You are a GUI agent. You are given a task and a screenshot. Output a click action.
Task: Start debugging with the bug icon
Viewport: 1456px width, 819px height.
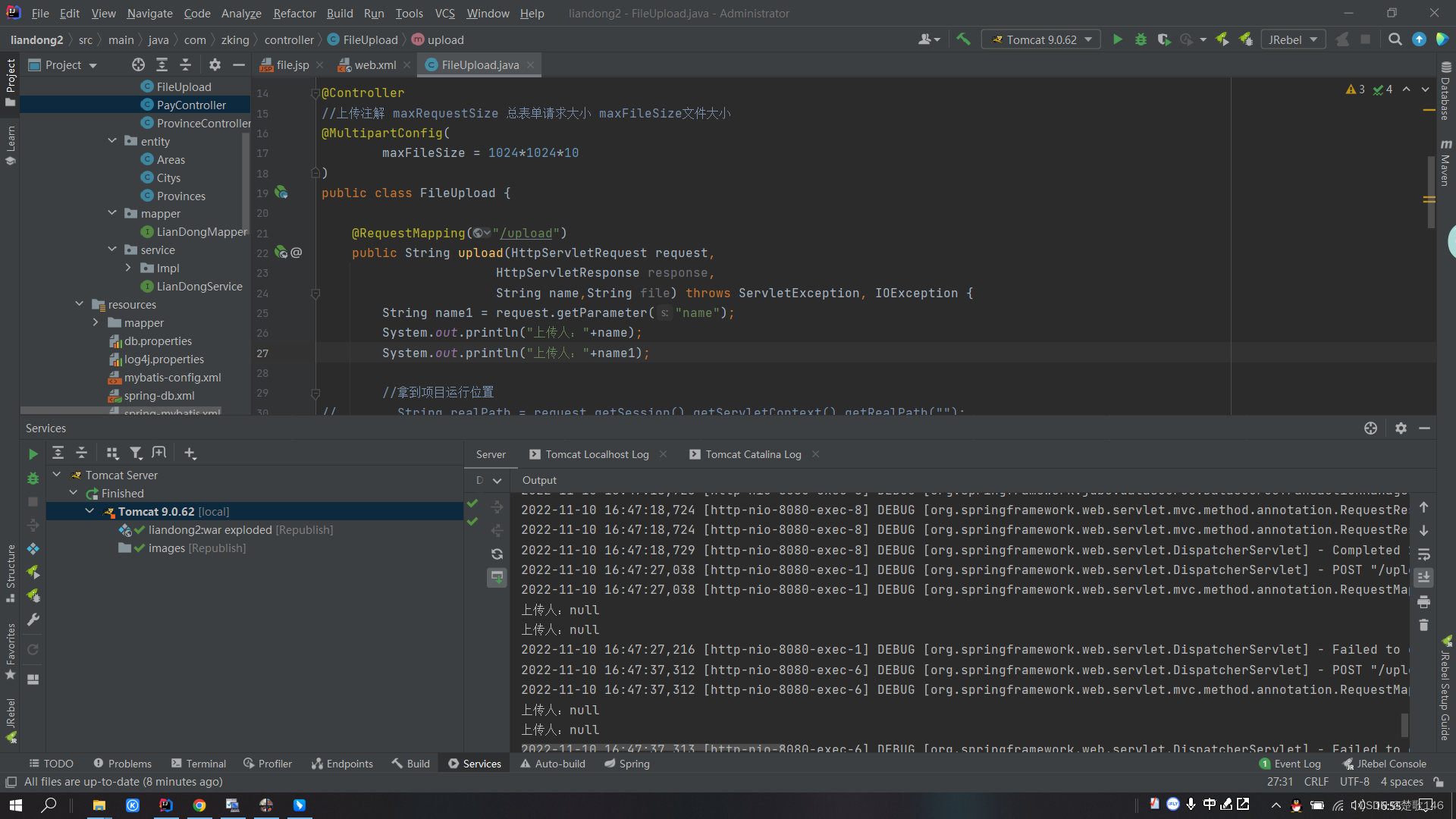(1141, 39)
